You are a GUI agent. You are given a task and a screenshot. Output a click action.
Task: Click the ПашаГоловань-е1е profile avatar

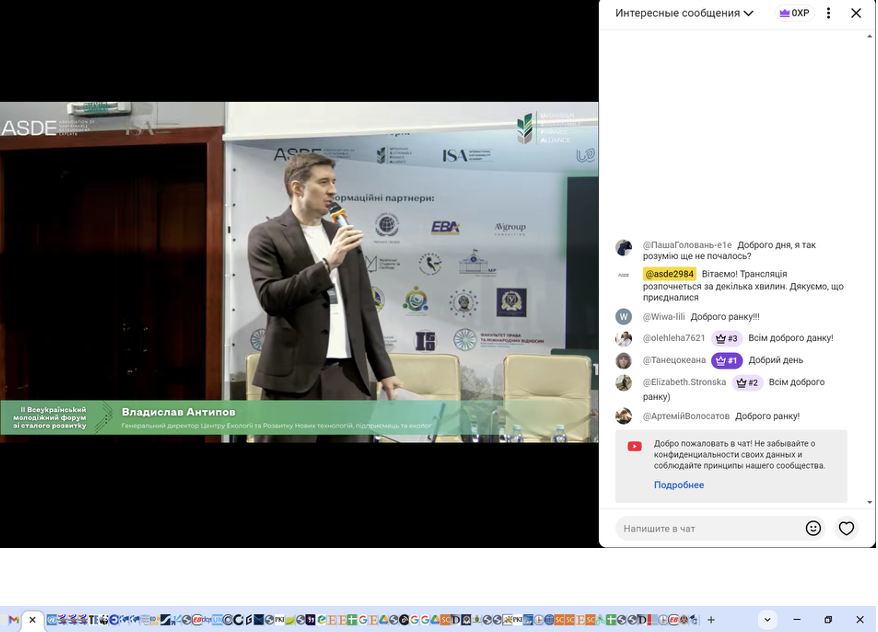(x=624, y=248)
